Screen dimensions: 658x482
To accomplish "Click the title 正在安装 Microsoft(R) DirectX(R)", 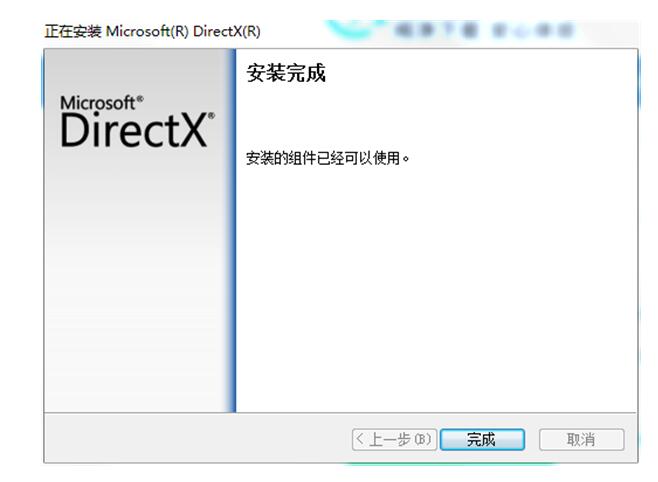I will 152,31.
